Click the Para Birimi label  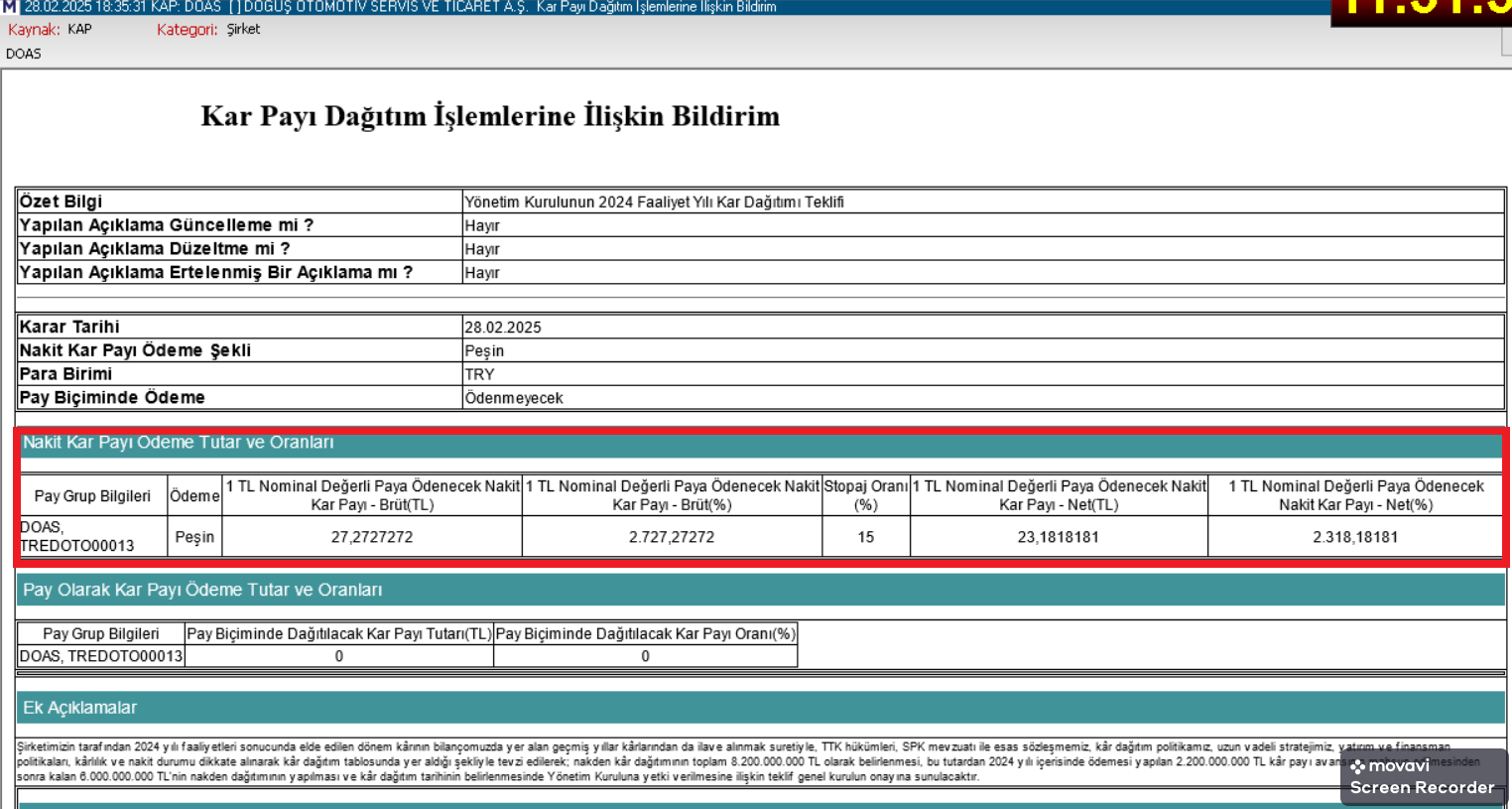point(65,374)
